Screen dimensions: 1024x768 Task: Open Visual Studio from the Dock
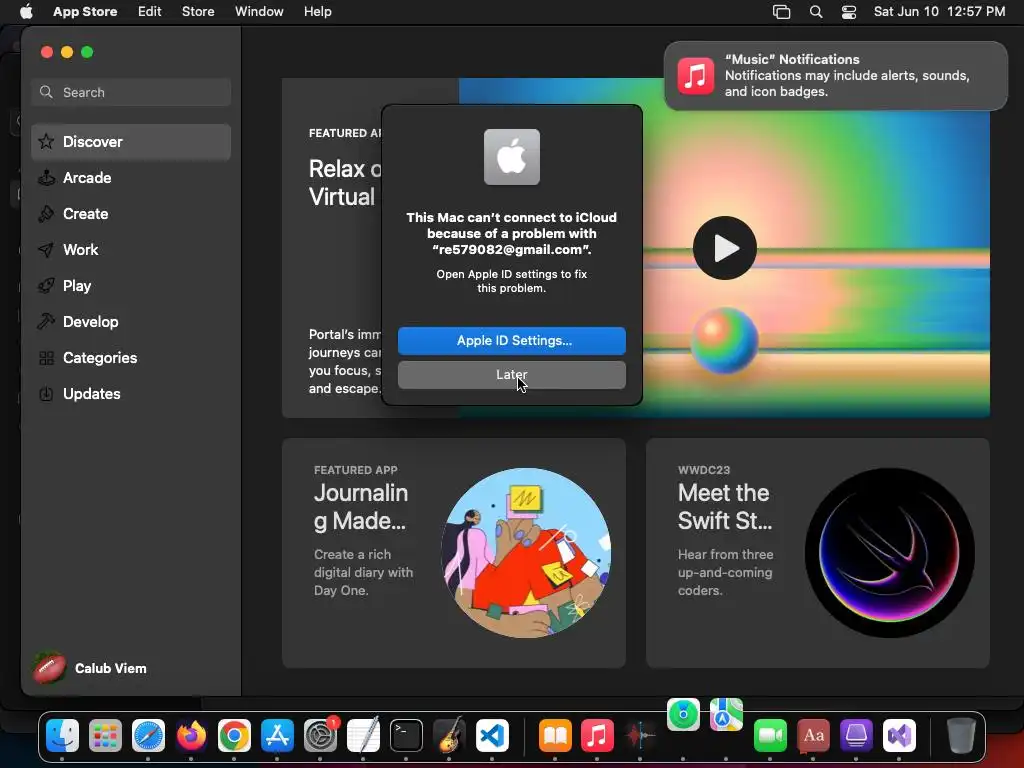899,735
